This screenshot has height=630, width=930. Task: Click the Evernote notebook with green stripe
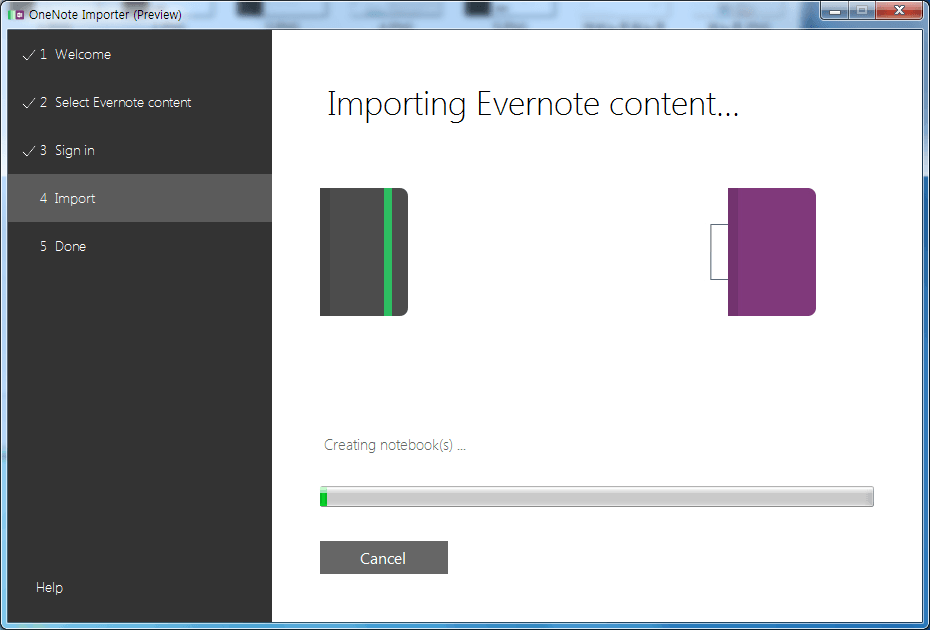[x=364, y=252]
